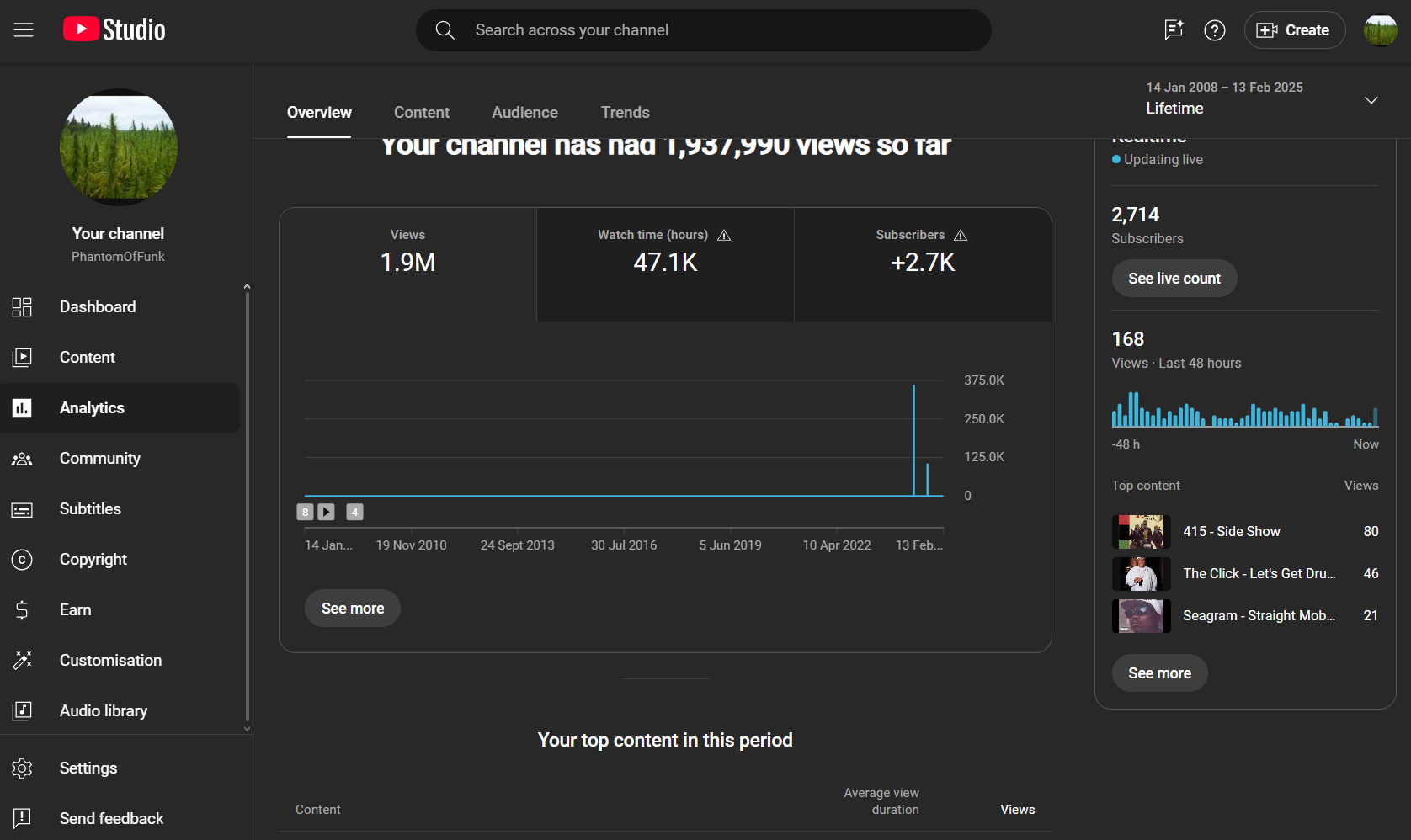The width and height of the screenshot is (1411, 840).
Task: Click See more under the views chart
Action: [x=353, y=609]
